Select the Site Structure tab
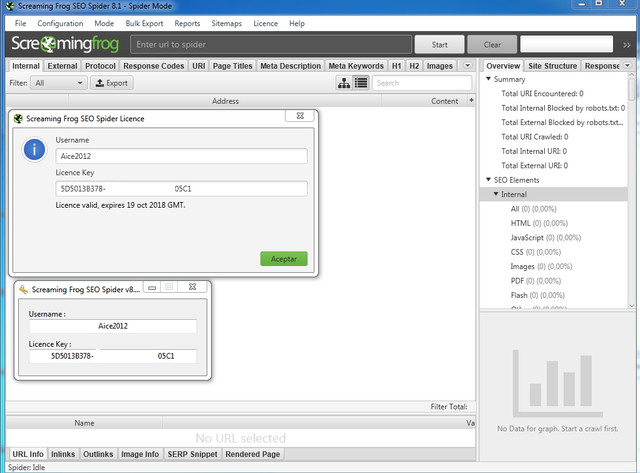This screenshot has height=473, width=640. click(552, 66)
